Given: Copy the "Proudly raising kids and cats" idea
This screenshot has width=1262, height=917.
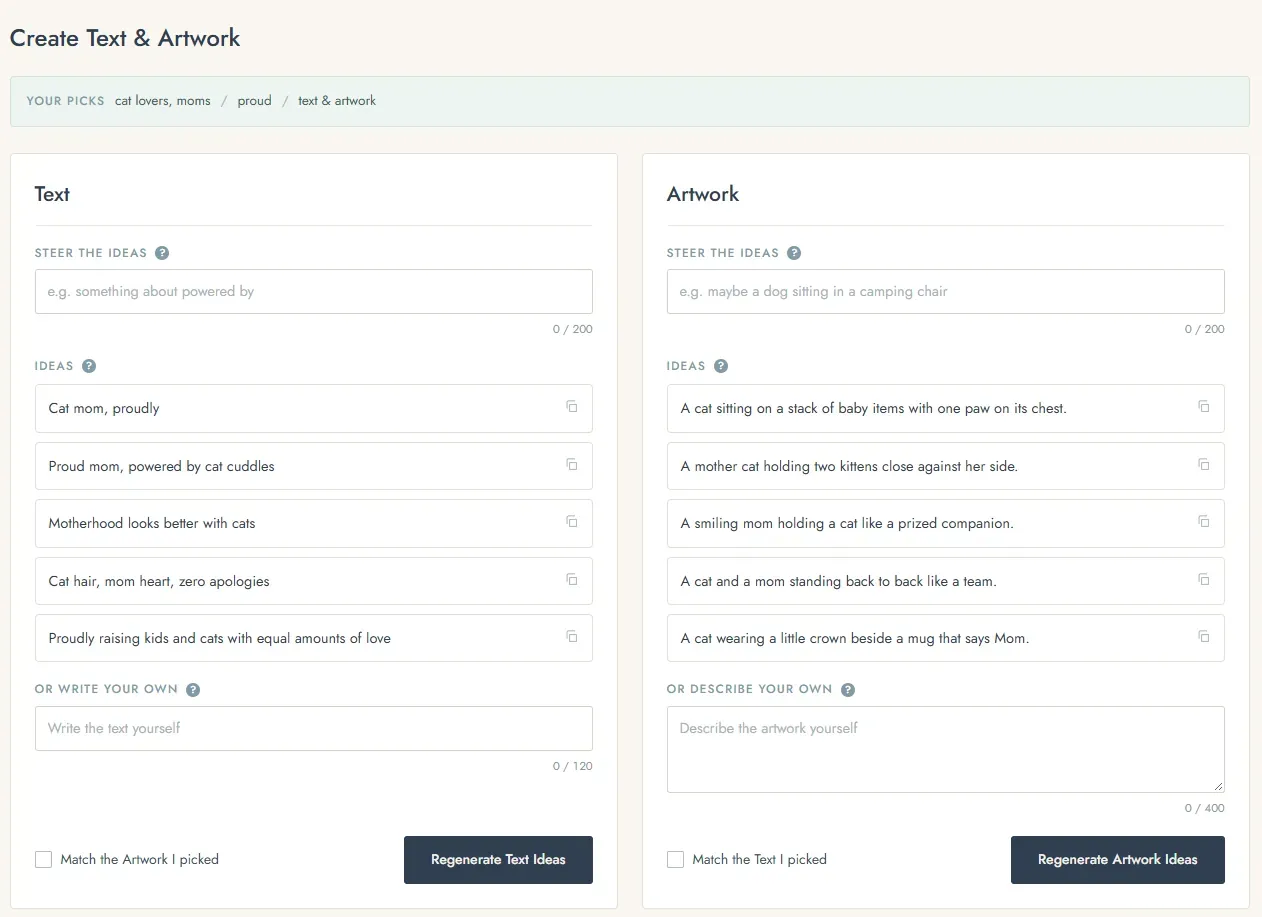Looking at the screenshot, I should coord(572,636).
